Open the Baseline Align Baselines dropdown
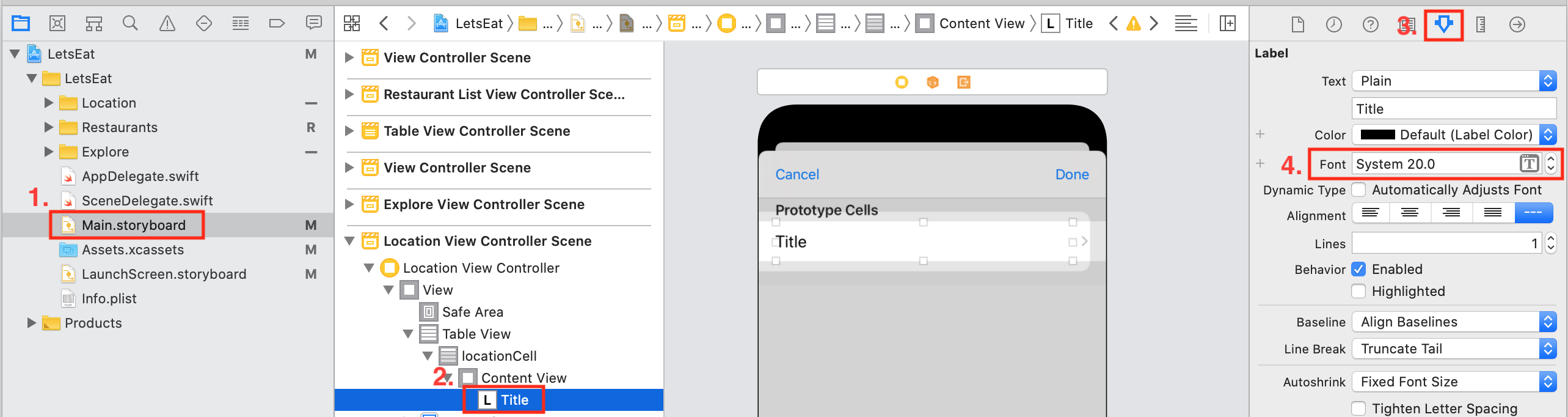This screenshot has height=417, width=1568. click(1454, 322)
